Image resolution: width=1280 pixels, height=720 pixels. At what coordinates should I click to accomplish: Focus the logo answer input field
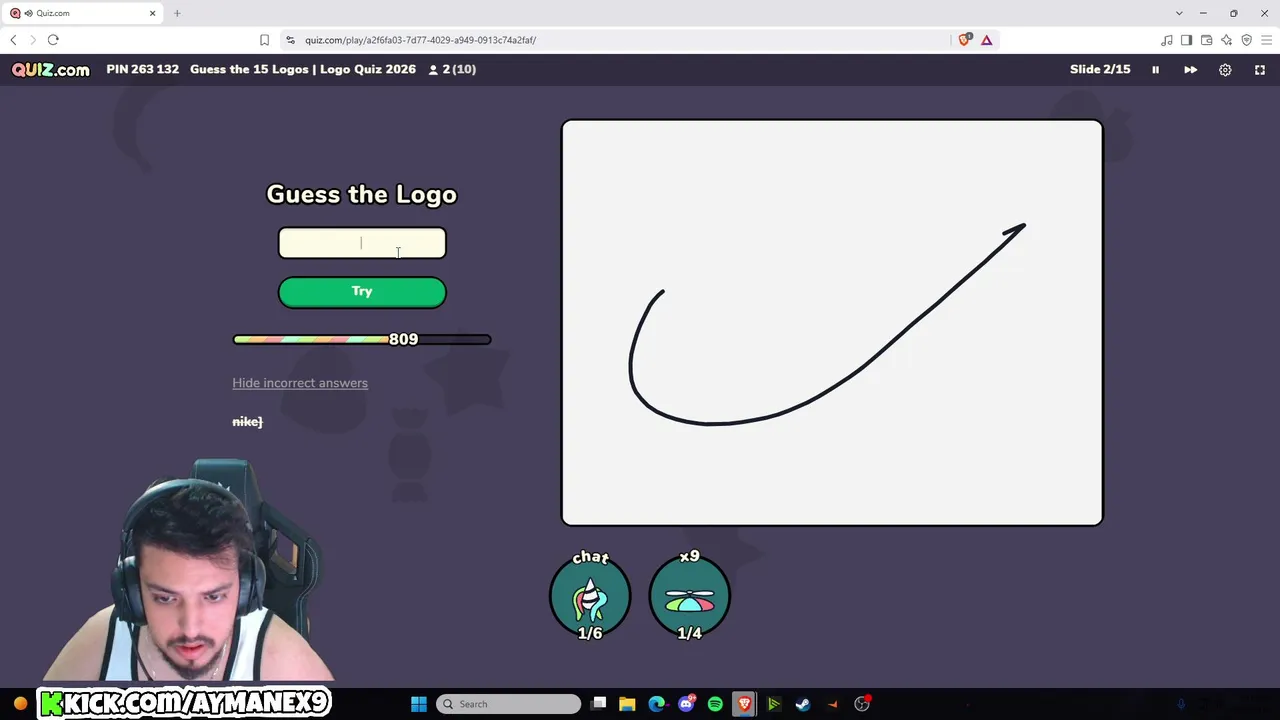point(362,243)
